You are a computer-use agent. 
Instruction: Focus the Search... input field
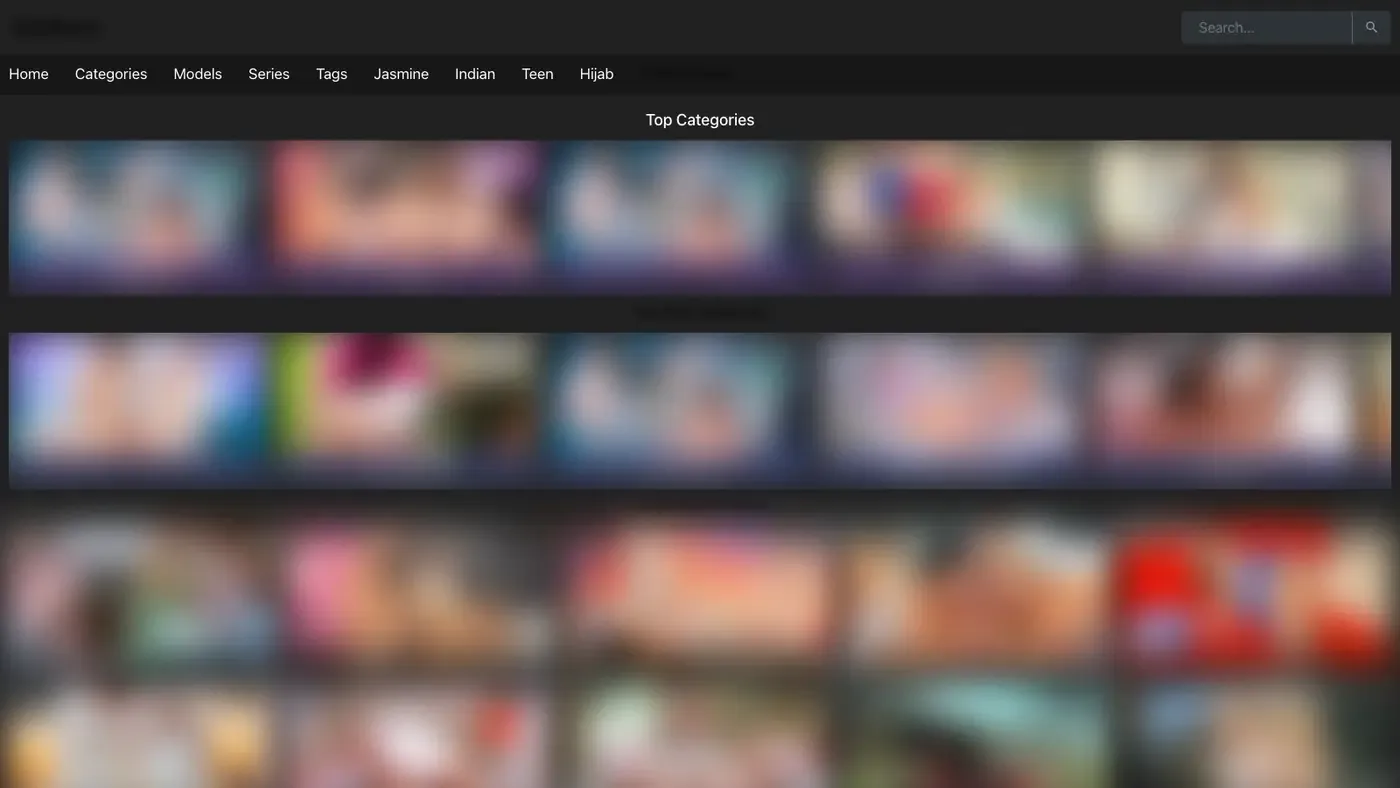[1266, 28]
